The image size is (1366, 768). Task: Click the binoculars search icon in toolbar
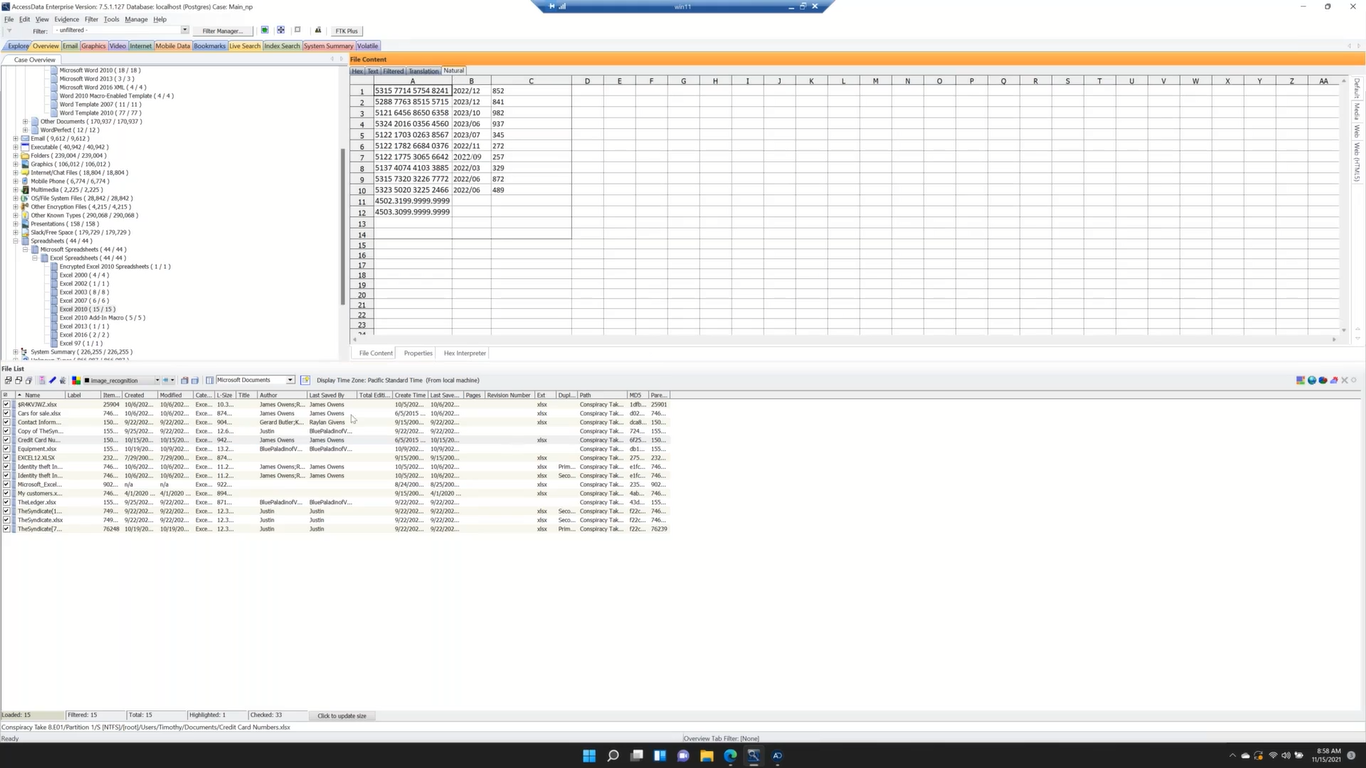(x=318, y=31)
